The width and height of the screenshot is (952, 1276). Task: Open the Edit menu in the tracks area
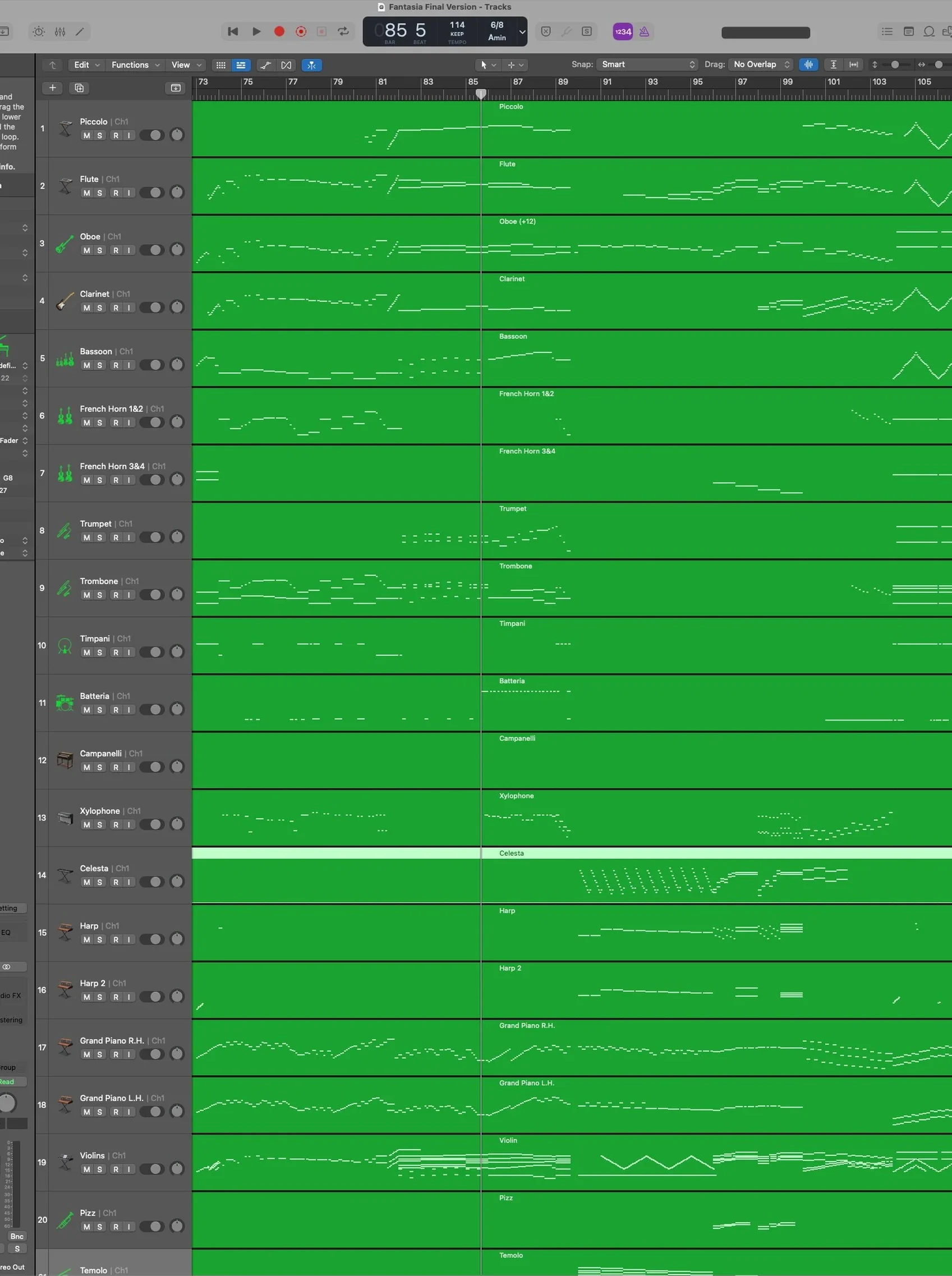[87, 65]
